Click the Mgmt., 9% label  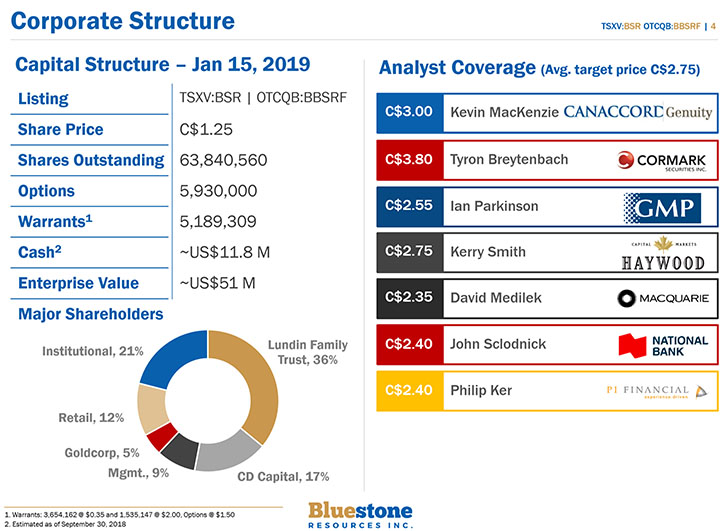138,473
